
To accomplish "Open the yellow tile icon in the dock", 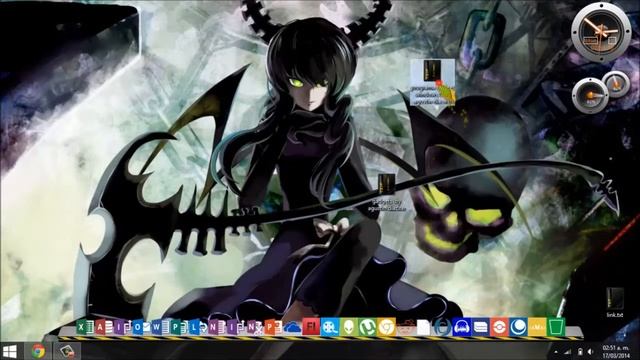I will pos(537,327).
